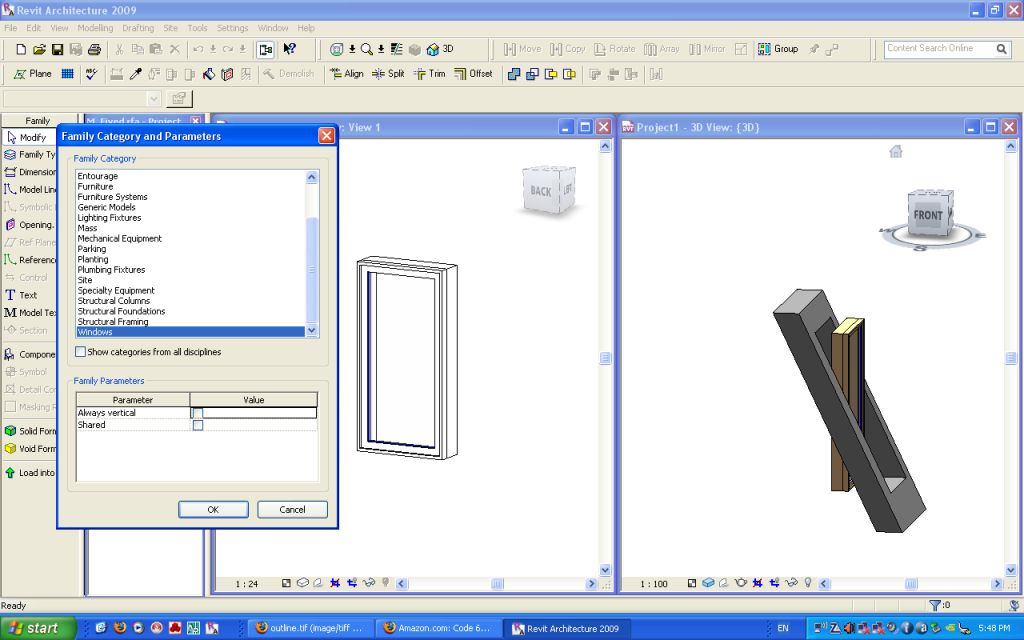Open the type selector dropdown
This screenshot has width=1024, height=640.
click(153, 99)
